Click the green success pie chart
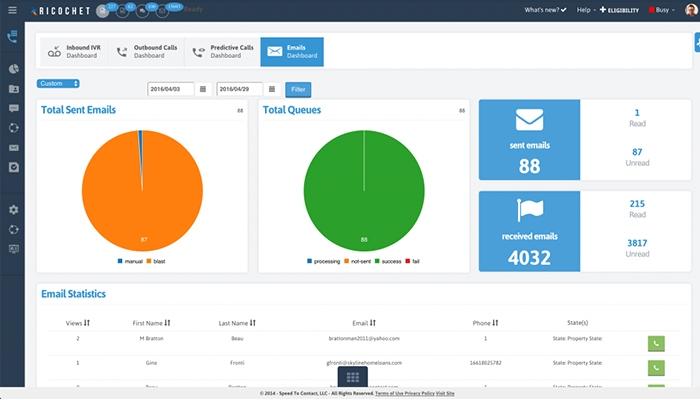 (364, 191)
